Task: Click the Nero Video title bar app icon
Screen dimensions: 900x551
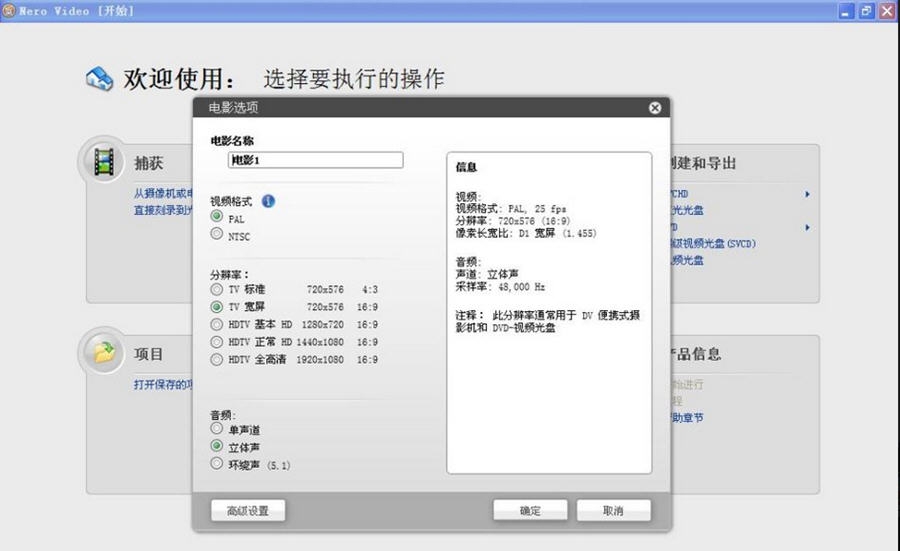Action: tap(9, 10)
